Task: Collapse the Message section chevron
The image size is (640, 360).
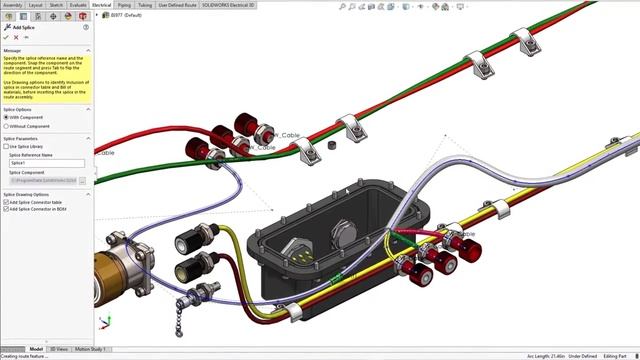Action: pyautogui.click(x=88, y=51)
